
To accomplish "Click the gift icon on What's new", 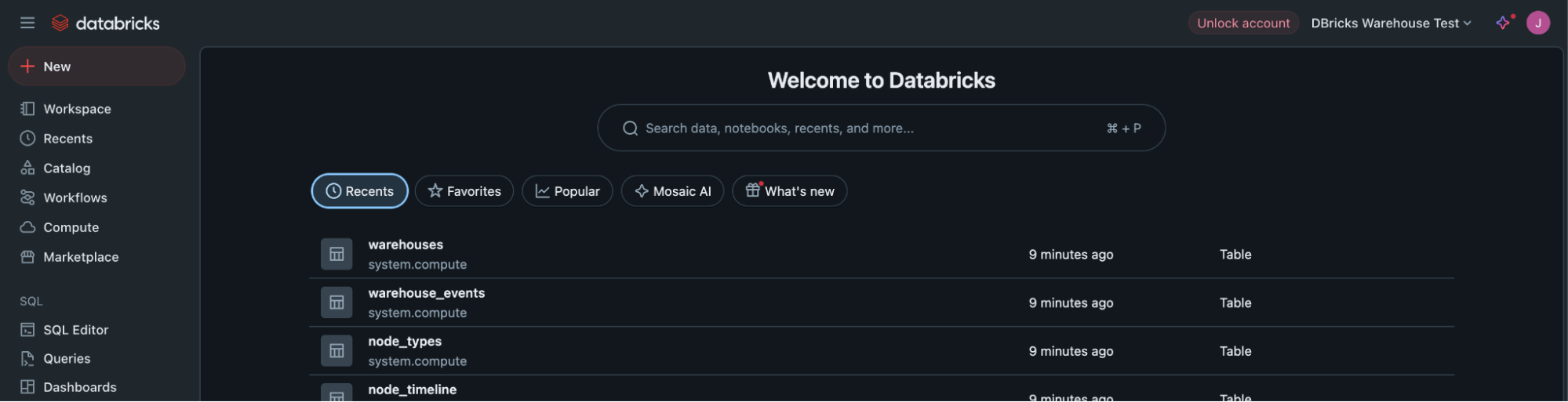I will click(752, 190).
